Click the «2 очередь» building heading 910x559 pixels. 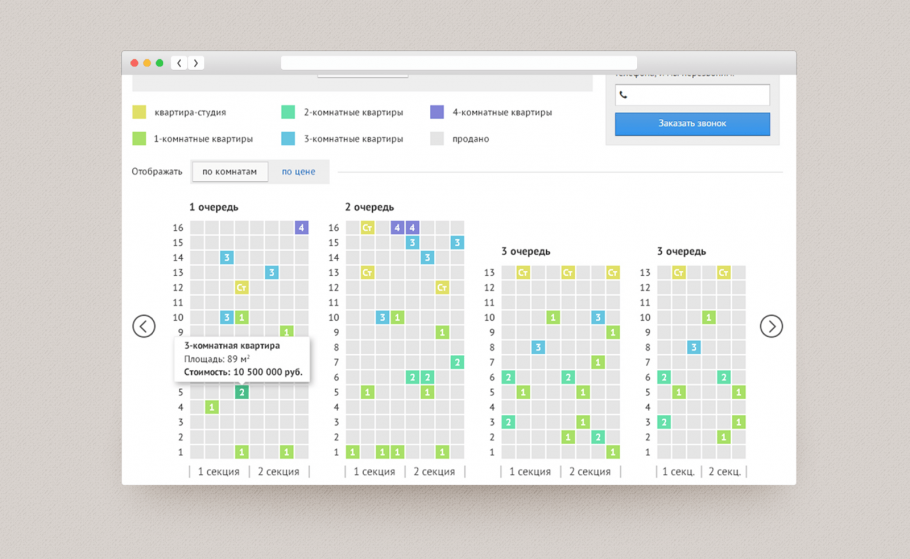click(369, 207)
